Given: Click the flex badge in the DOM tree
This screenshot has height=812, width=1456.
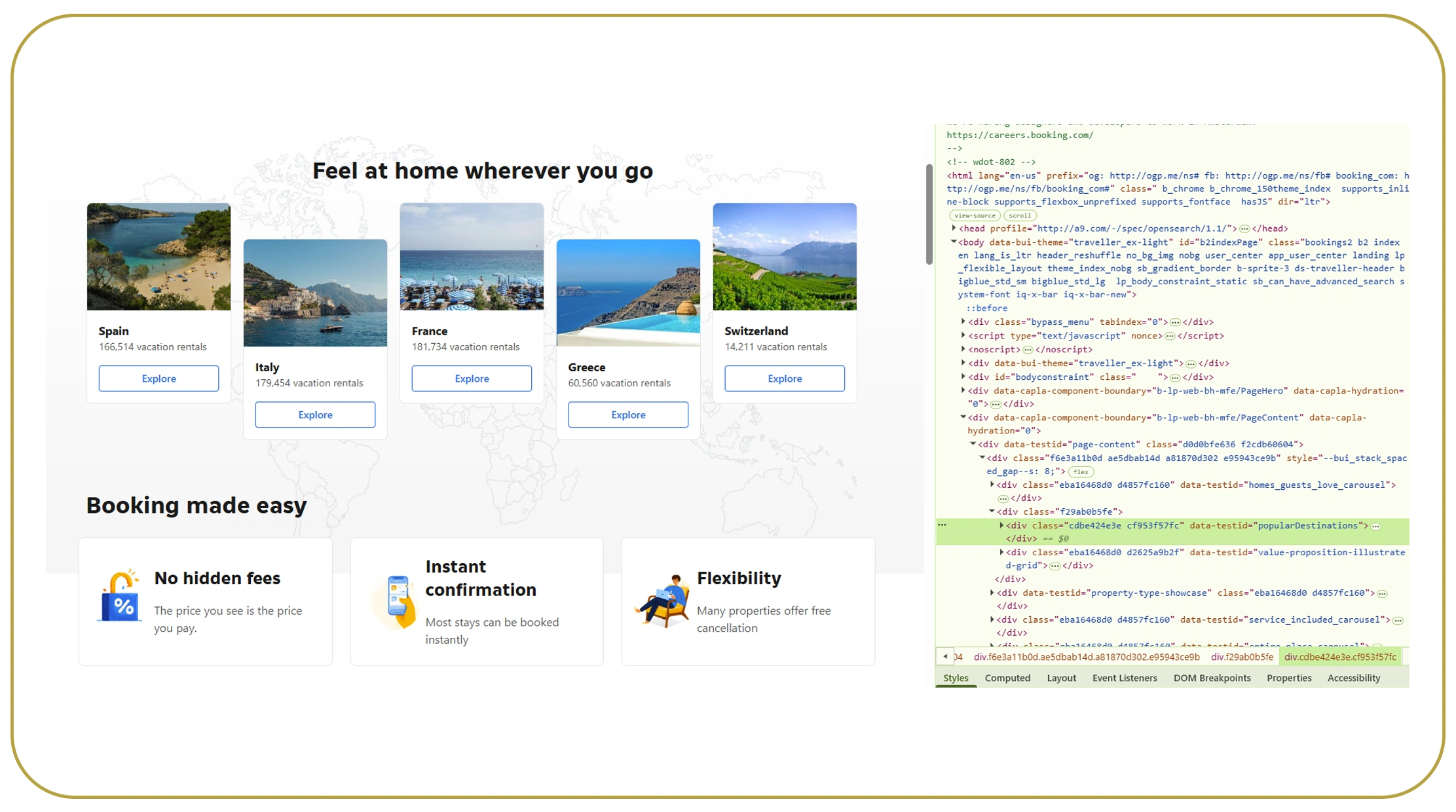Looking at the screenshot, I should click(1081, 471).
